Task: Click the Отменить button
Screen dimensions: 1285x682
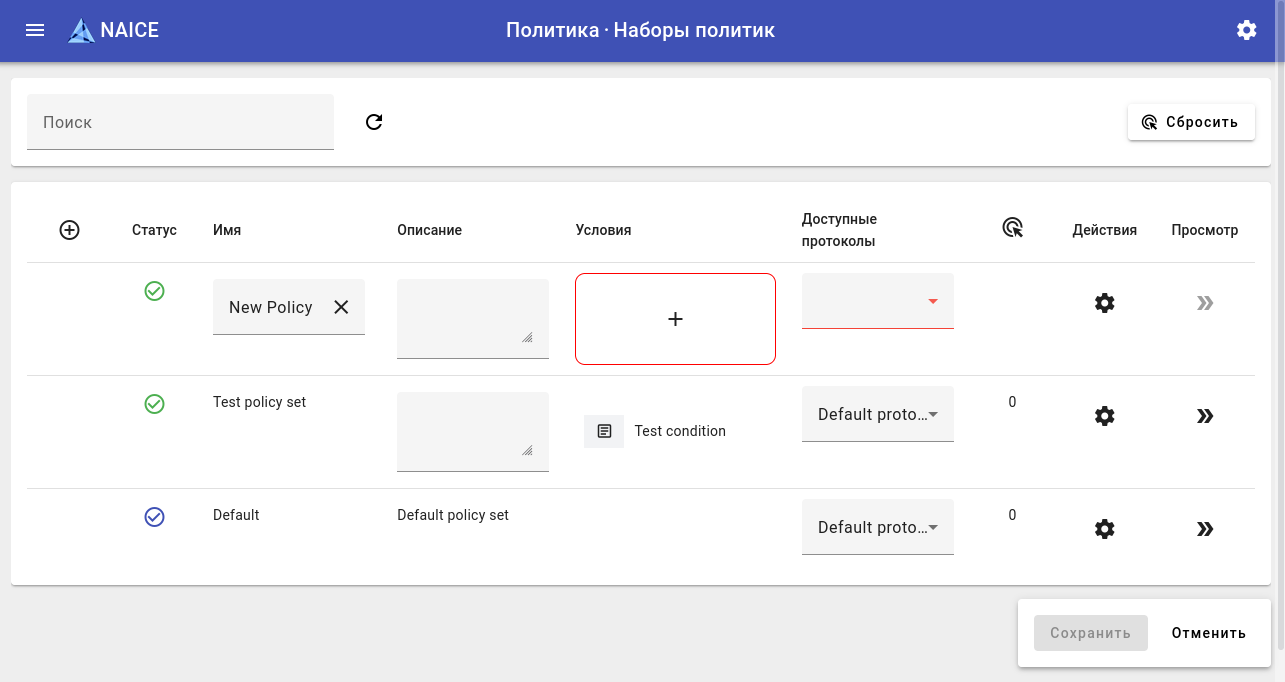Action: pyautogui.click(x=1209, y=633)
